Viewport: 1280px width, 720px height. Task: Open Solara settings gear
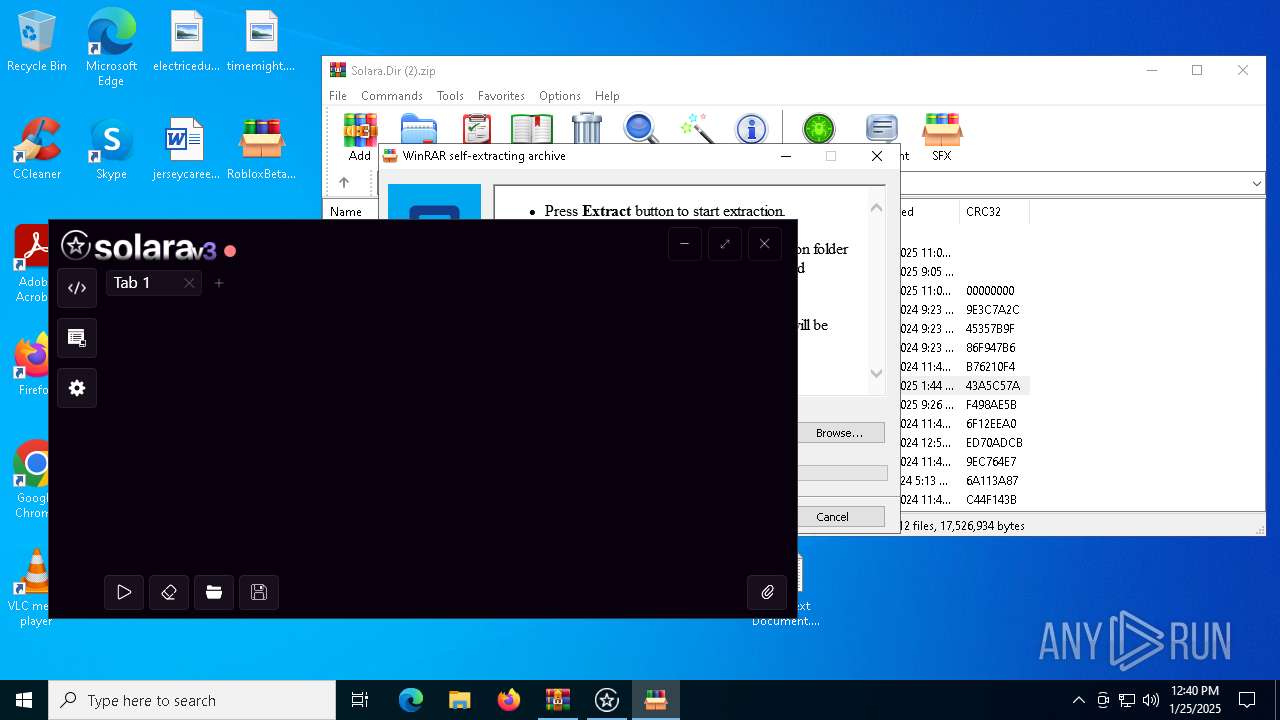(x=77, y=388)
